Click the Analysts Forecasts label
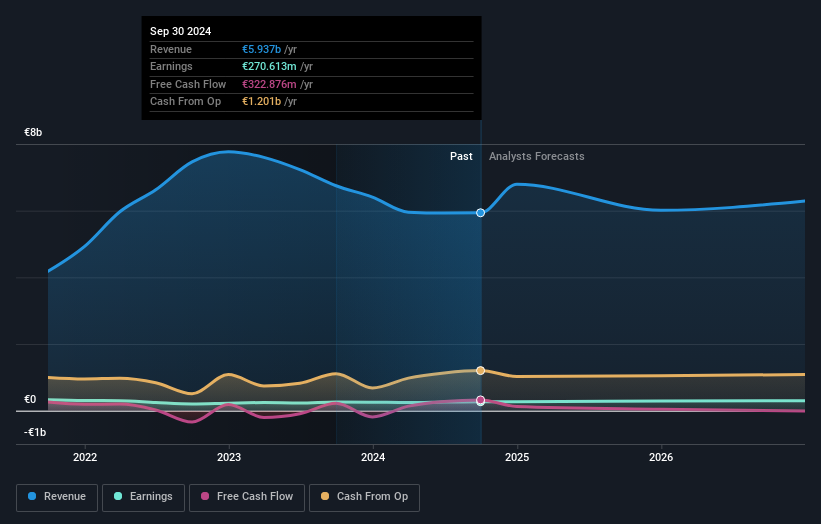The height and width of the screenshot is (524, 821). click(537, 156)
